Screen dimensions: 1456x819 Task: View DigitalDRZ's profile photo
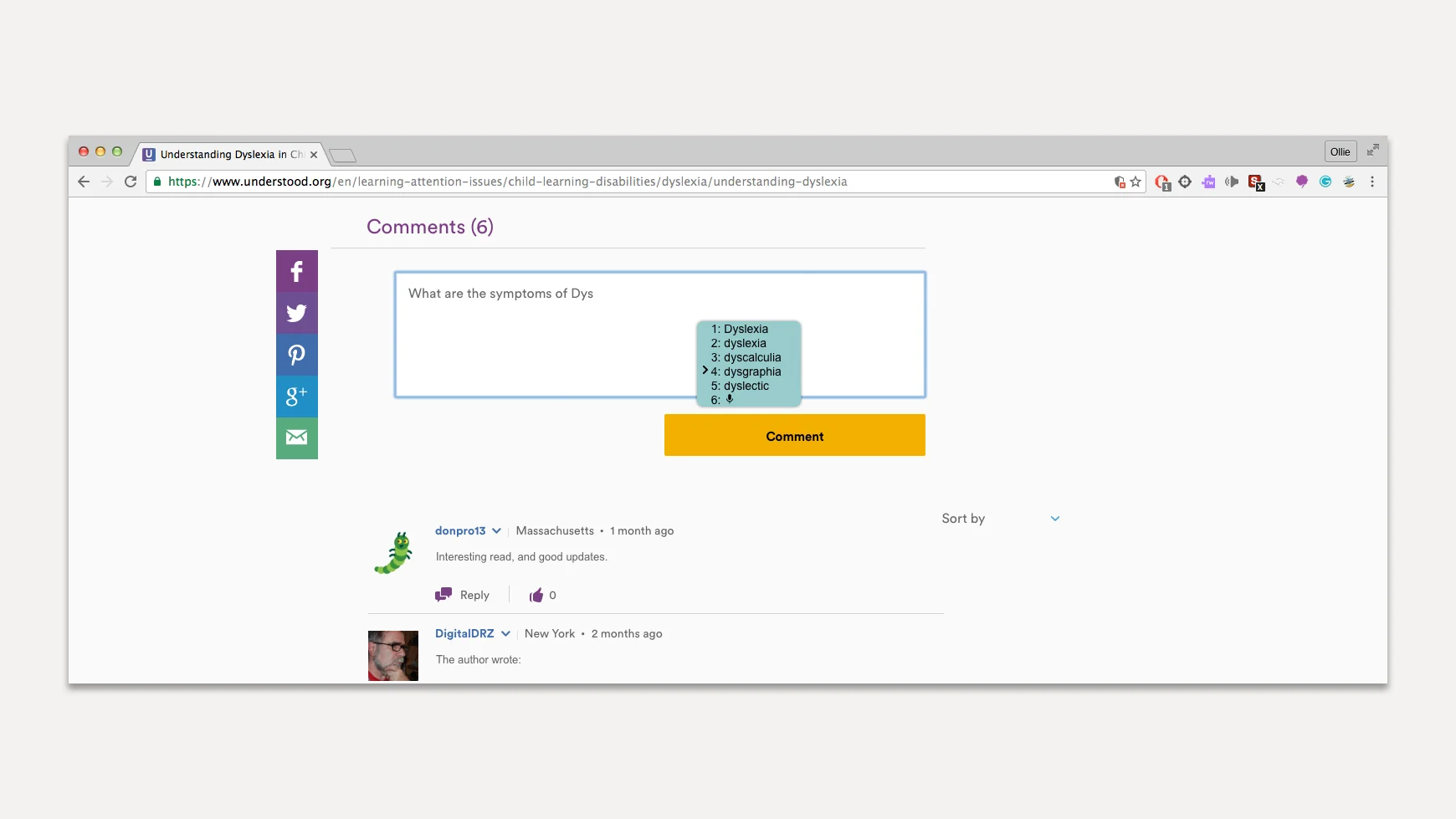point(393,656)
